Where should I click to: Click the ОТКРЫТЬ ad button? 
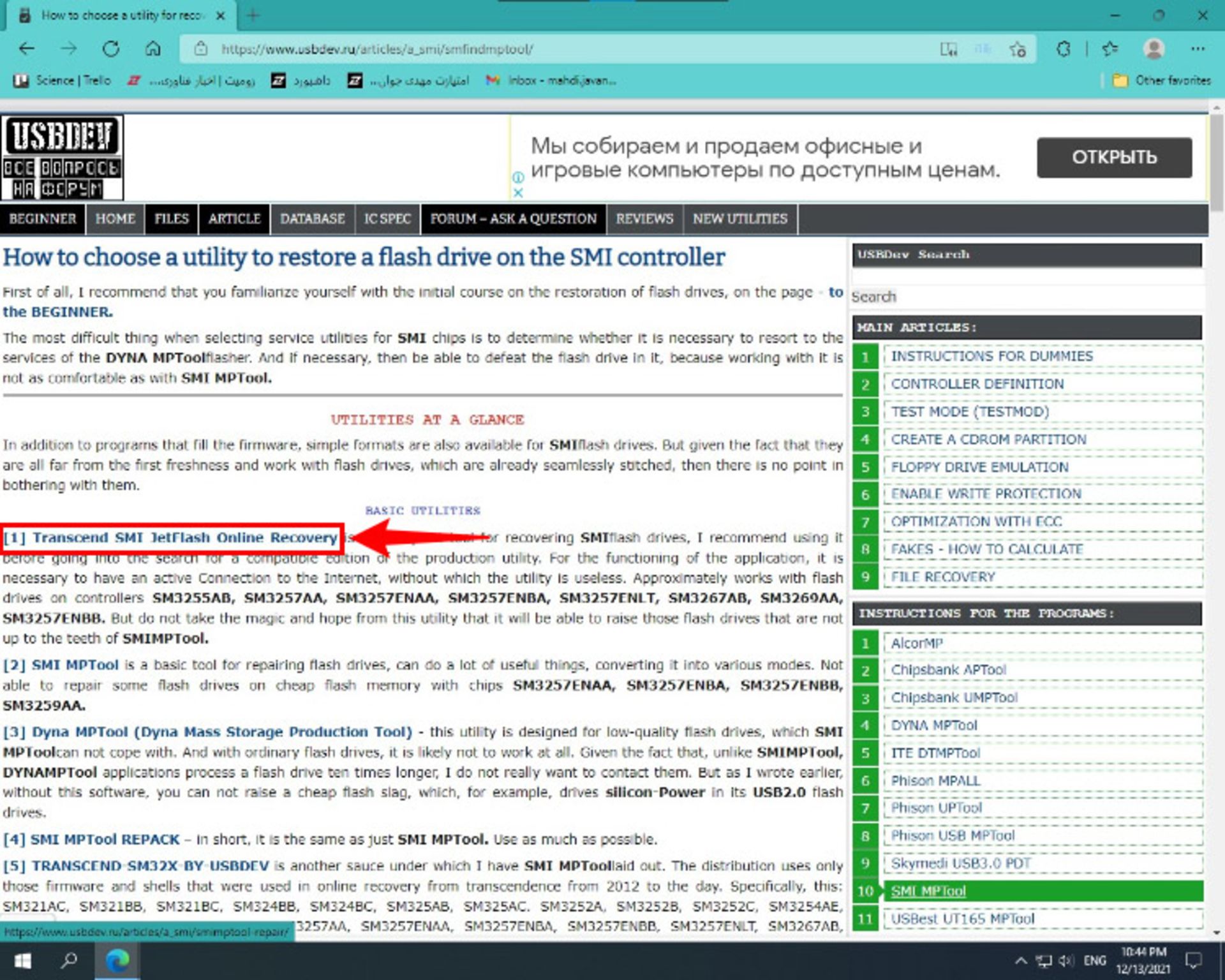(1113, 157)
